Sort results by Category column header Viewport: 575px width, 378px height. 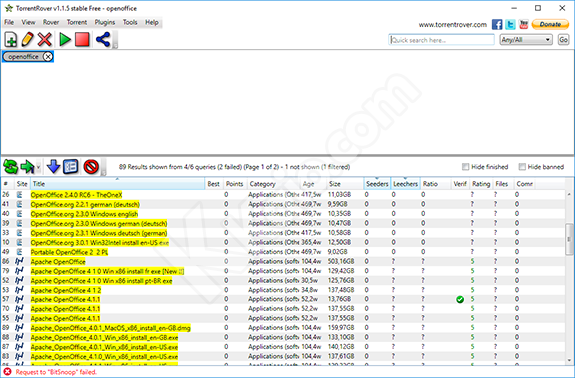[274, 184]
